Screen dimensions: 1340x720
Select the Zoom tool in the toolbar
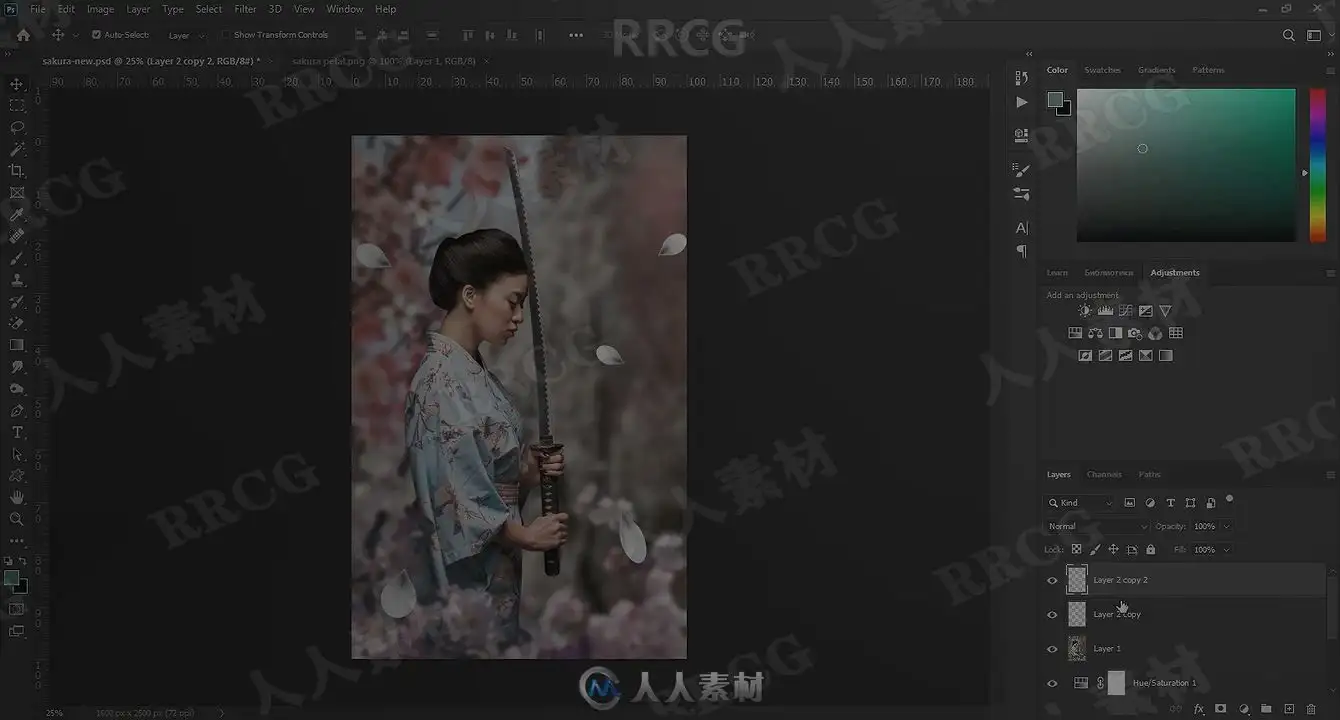17,519
